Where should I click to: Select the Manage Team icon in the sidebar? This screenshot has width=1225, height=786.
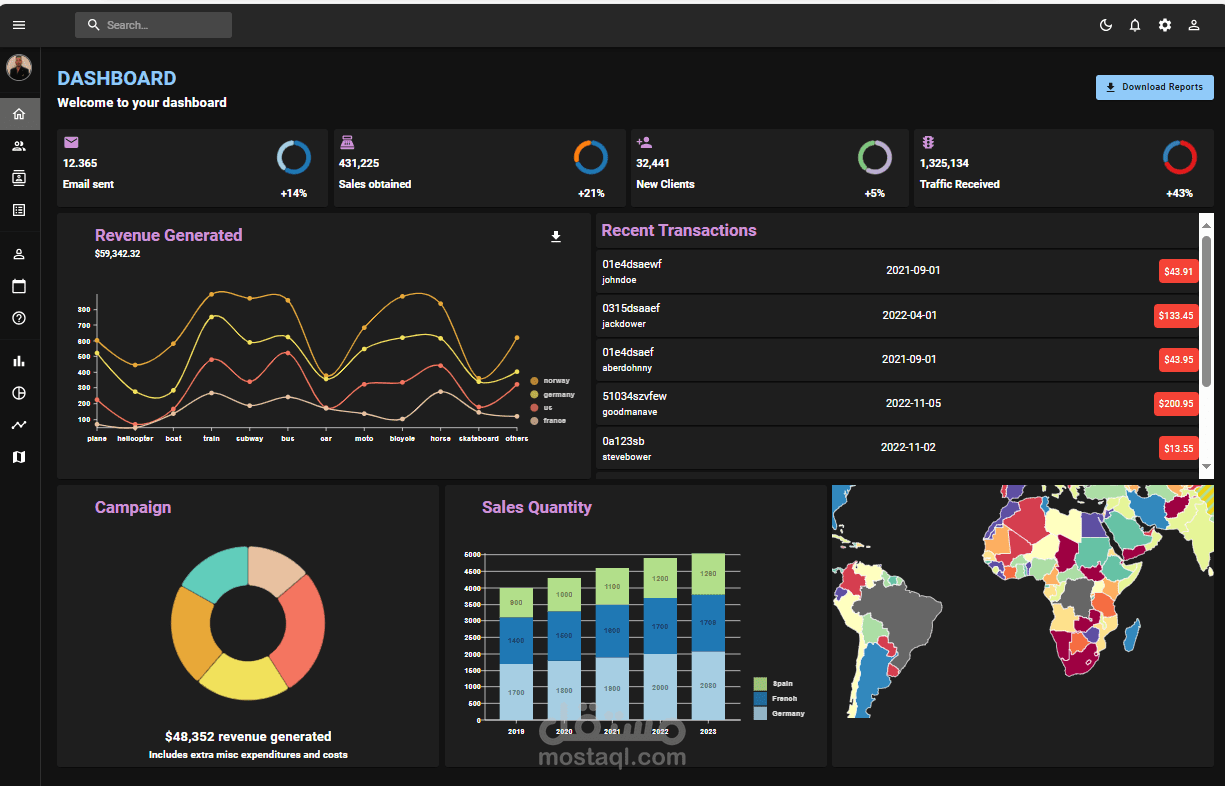(x=18, y=145)
